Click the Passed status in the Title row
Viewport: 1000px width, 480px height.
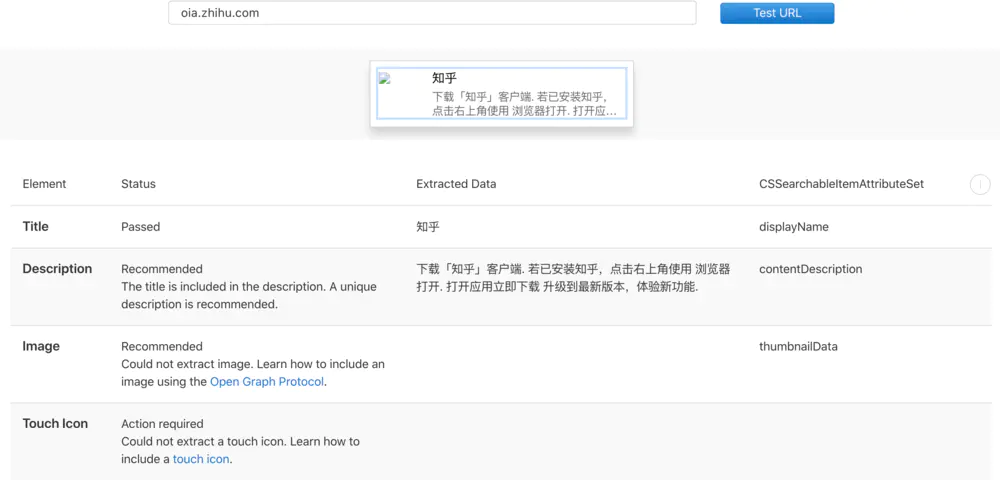[140, 226]
